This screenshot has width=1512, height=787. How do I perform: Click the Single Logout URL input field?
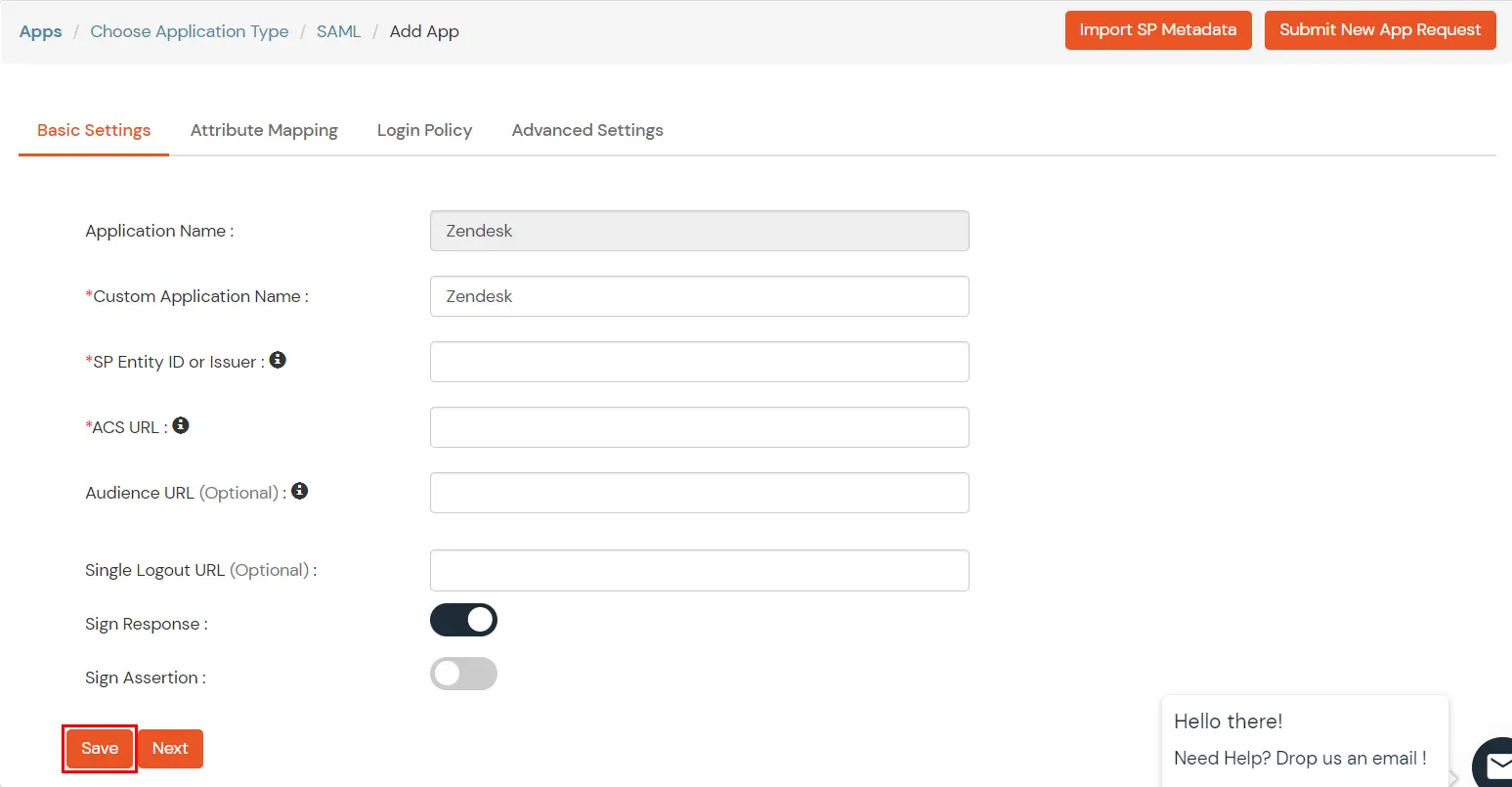(x=699, y=570)
